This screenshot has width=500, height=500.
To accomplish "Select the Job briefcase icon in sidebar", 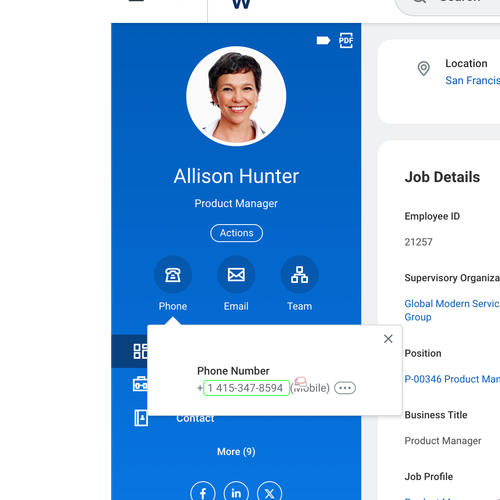I will pyautogui.click(x=140, y=384).
